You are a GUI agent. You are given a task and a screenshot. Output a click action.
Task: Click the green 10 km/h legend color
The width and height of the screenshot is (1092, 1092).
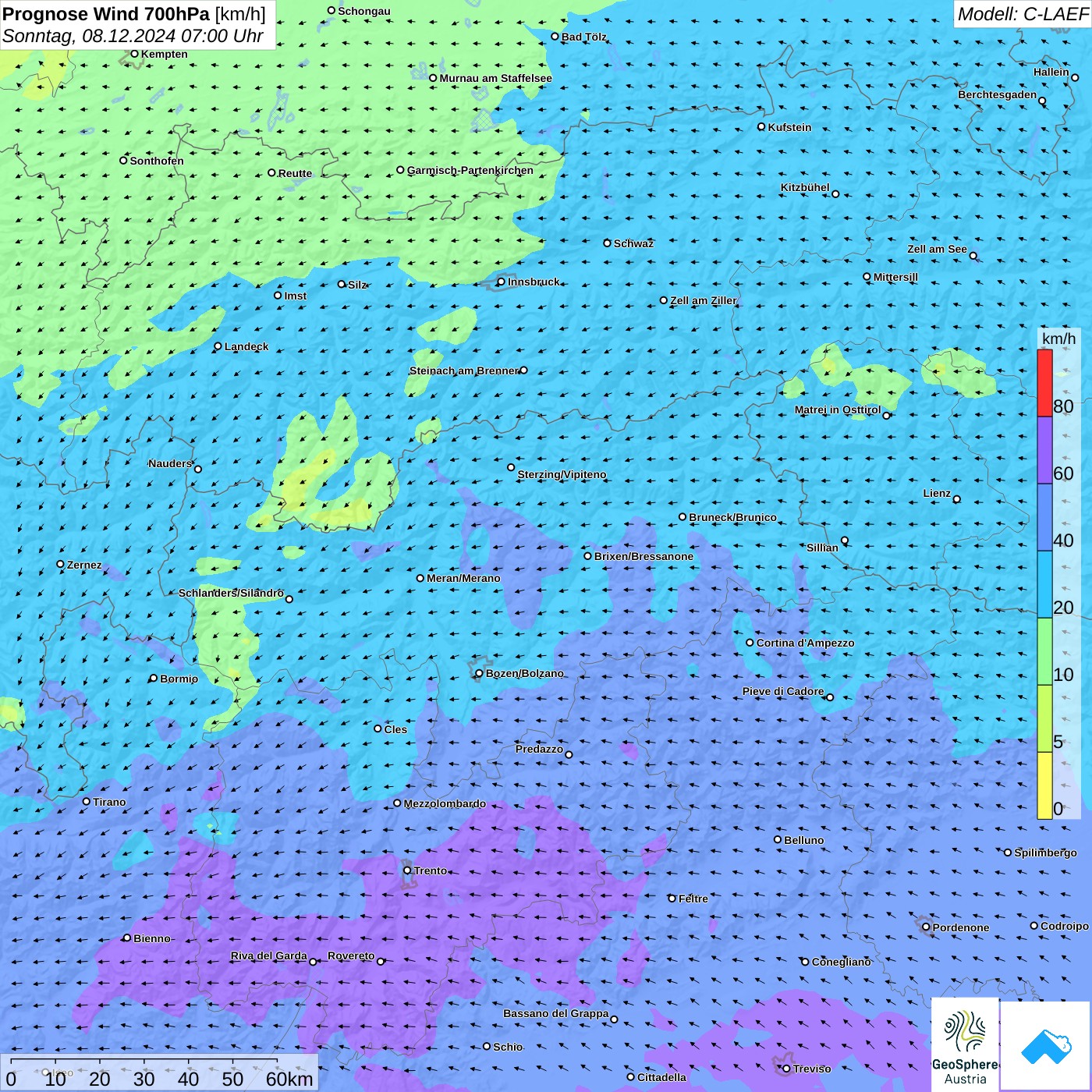pos(1044,651)
